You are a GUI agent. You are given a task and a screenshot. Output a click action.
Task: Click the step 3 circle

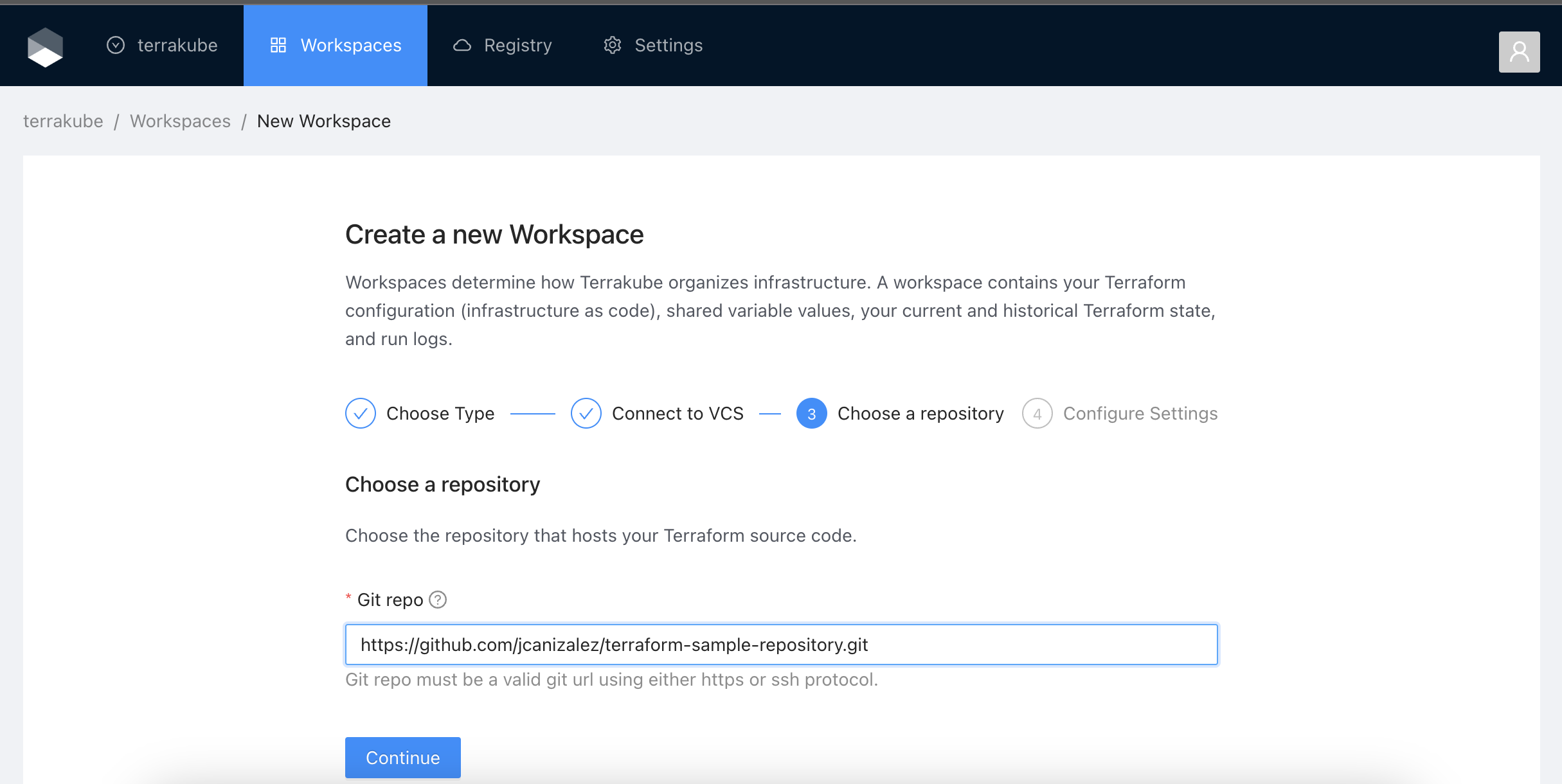[812, 413]
